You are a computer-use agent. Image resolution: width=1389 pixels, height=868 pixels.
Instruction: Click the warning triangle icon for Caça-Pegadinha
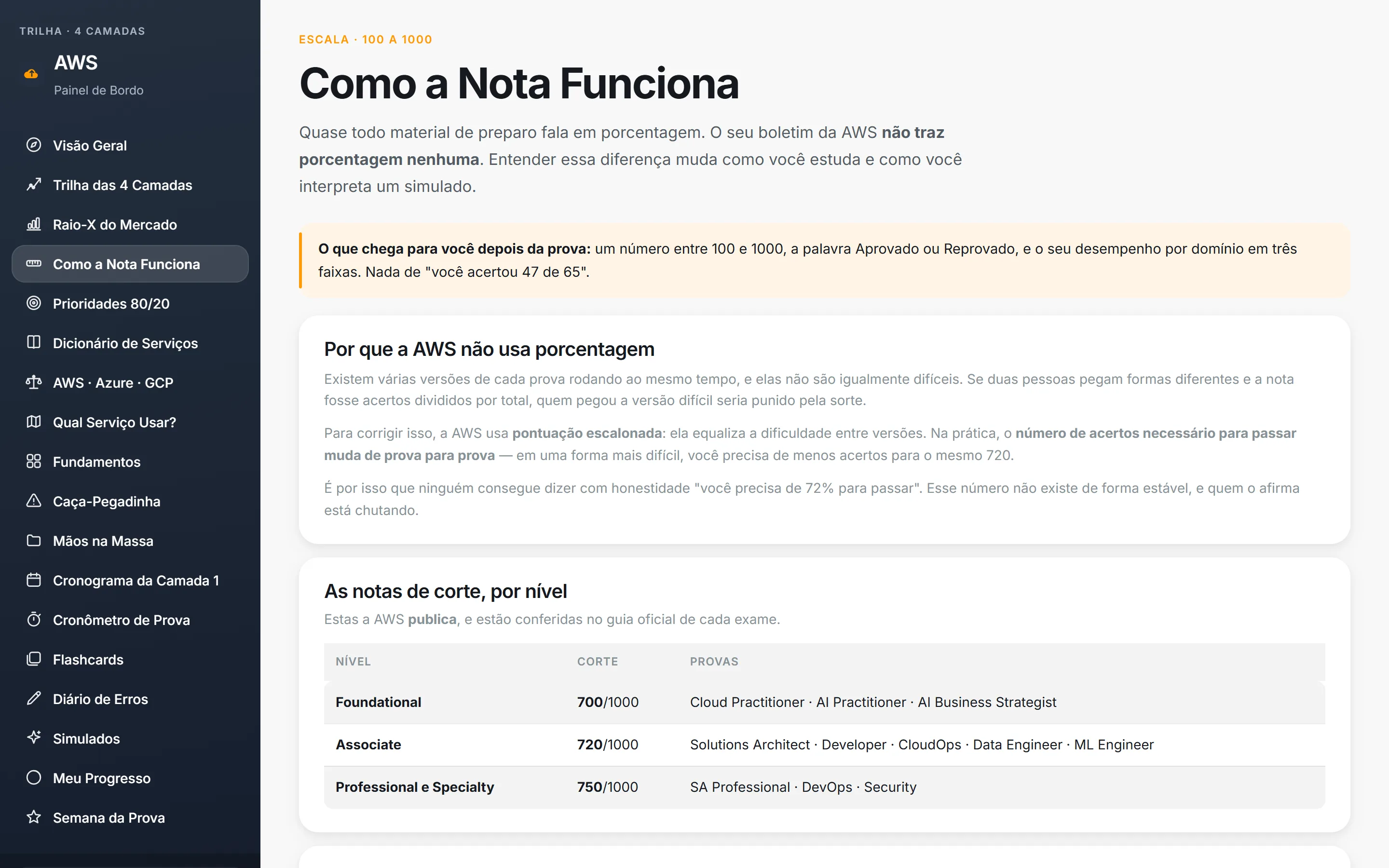34,501
